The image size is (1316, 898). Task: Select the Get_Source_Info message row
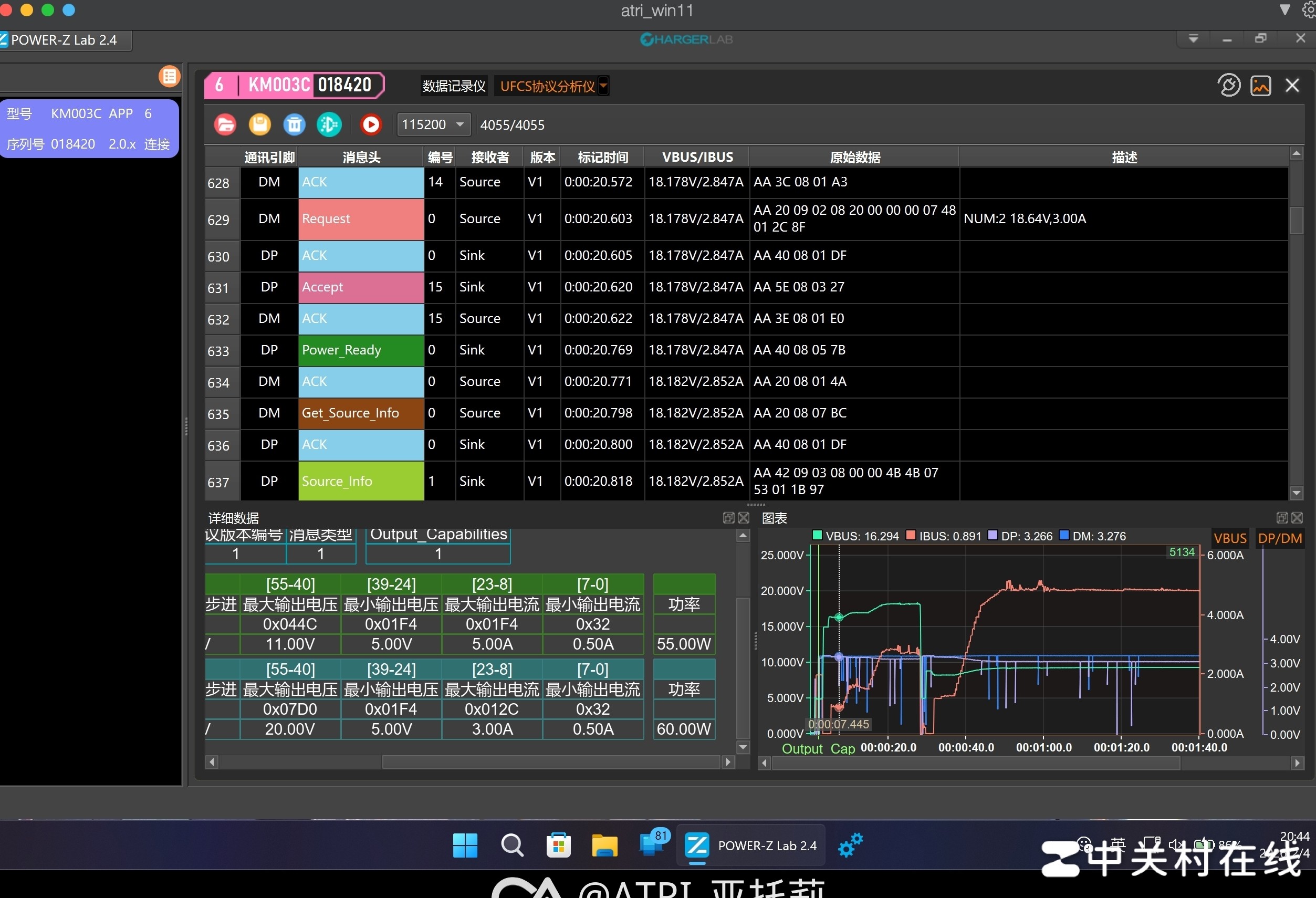360,413
